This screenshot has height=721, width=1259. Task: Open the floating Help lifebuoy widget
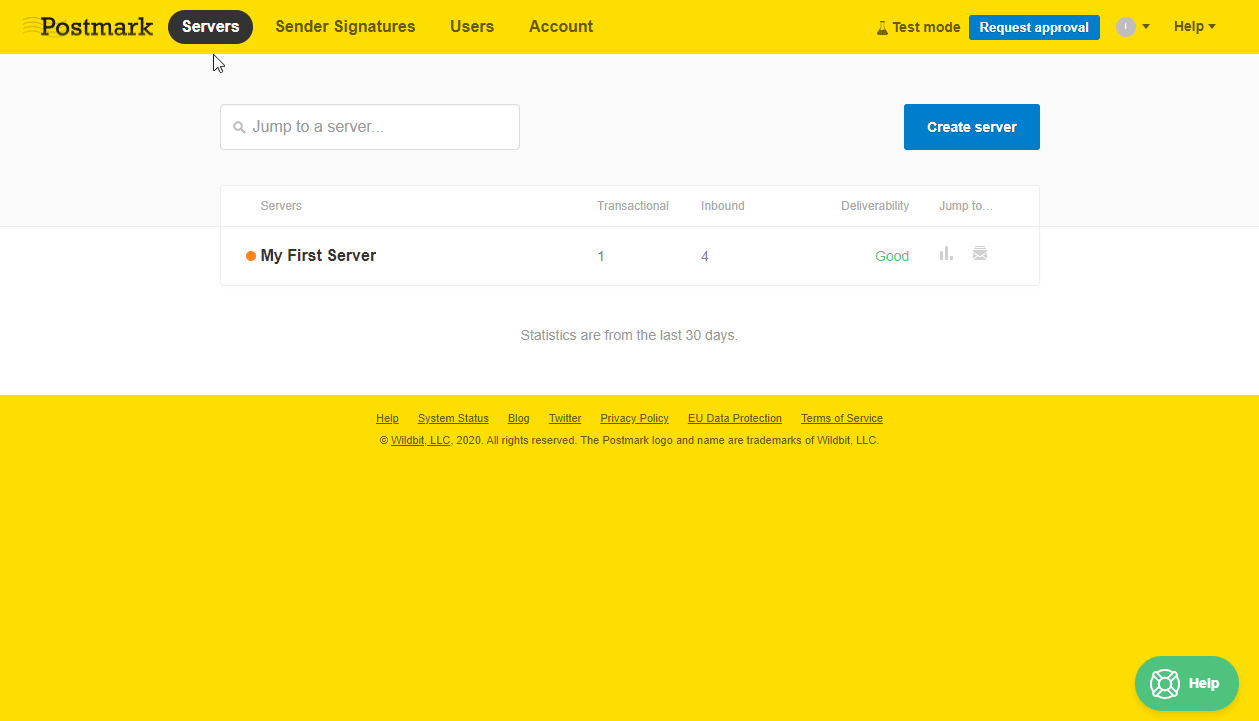(x=1187, y=683)
